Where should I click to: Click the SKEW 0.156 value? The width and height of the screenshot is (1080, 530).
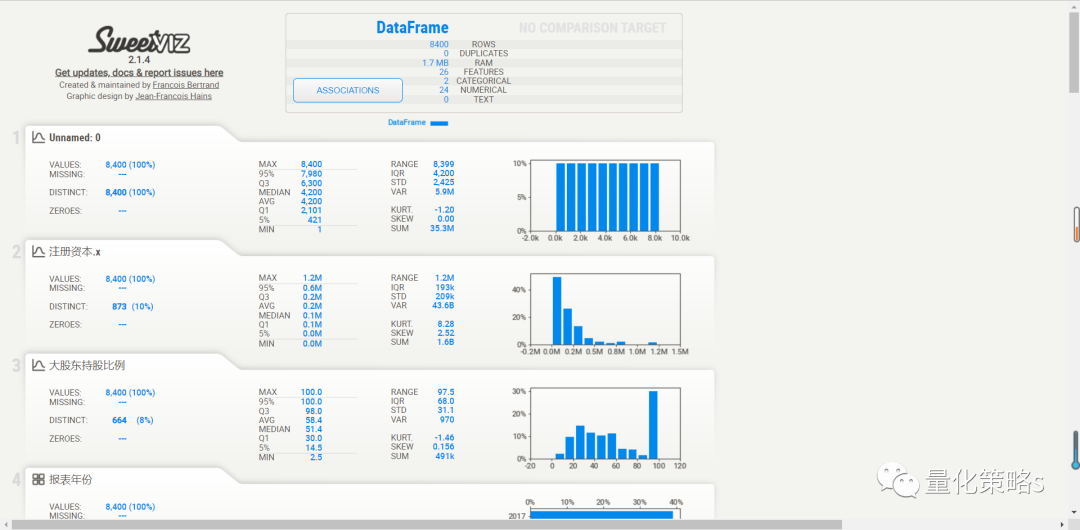pos(443,447)
